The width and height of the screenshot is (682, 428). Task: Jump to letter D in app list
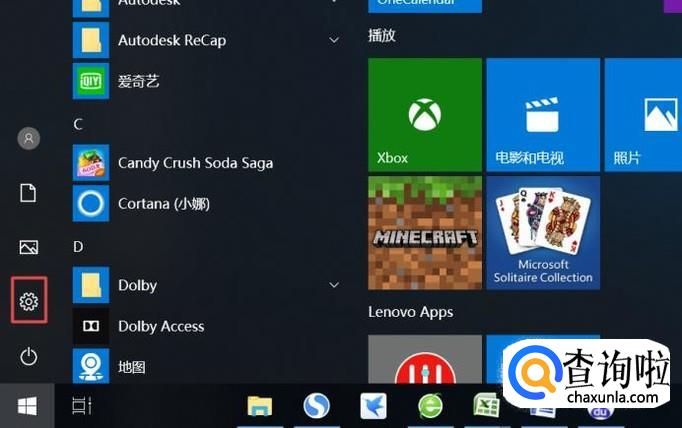[78, 247]
